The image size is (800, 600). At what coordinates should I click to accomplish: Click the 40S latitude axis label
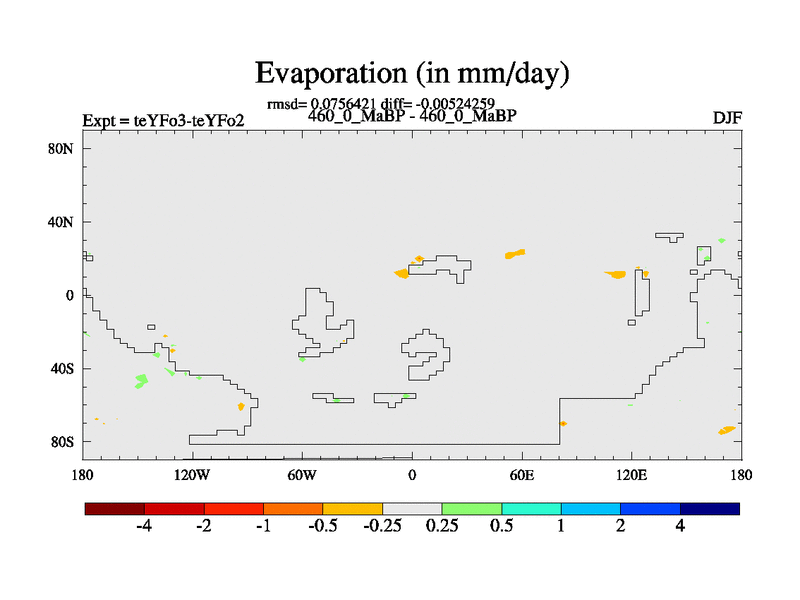(x=62, y=368)
